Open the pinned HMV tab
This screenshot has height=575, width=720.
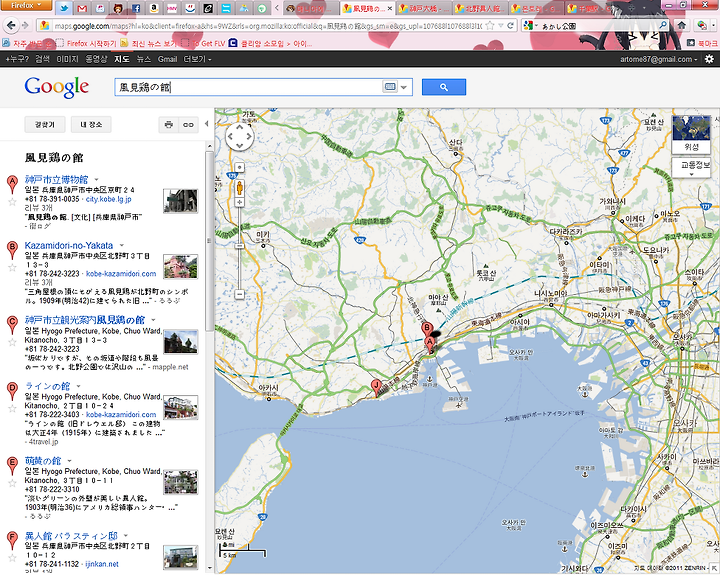[172, 8]
